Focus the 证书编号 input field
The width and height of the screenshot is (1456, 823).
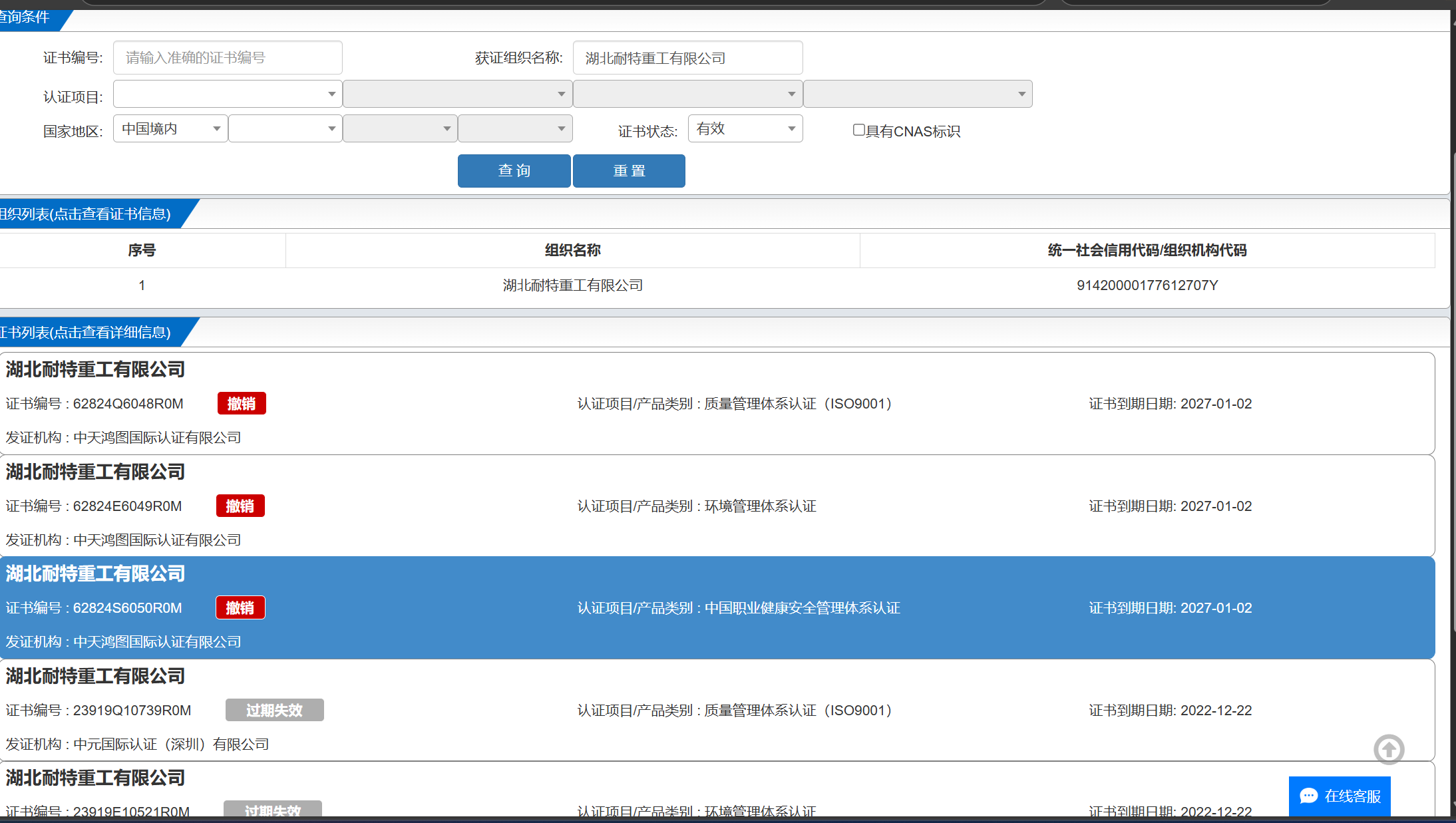tap(228, 58)
